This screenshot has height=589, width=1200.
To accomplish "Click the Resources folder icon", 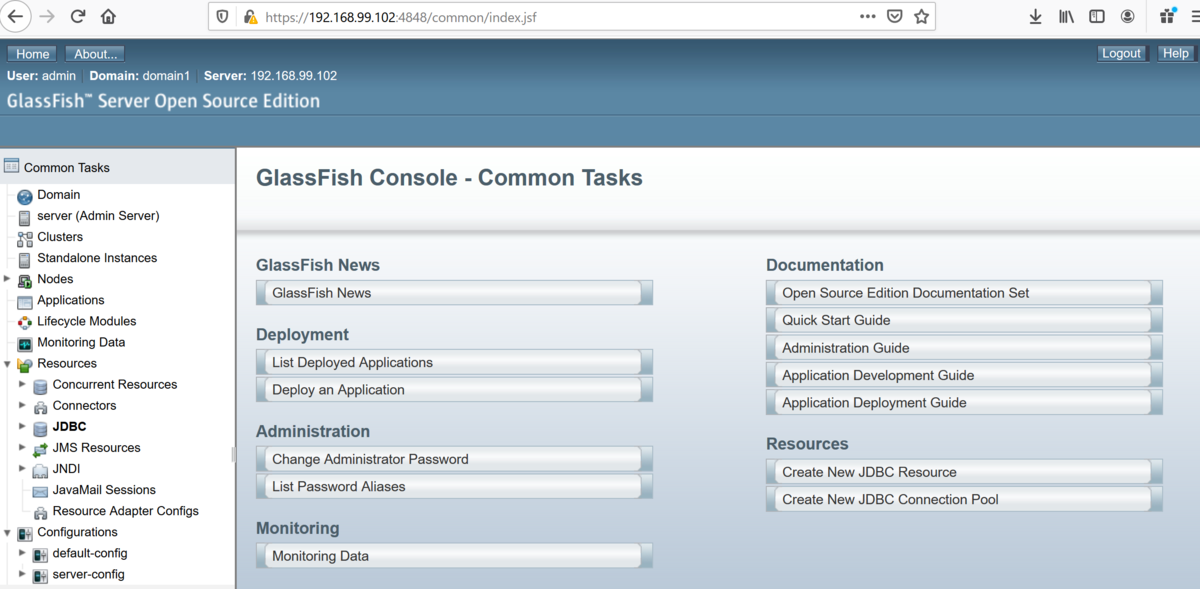I will (x=25, y=364).
